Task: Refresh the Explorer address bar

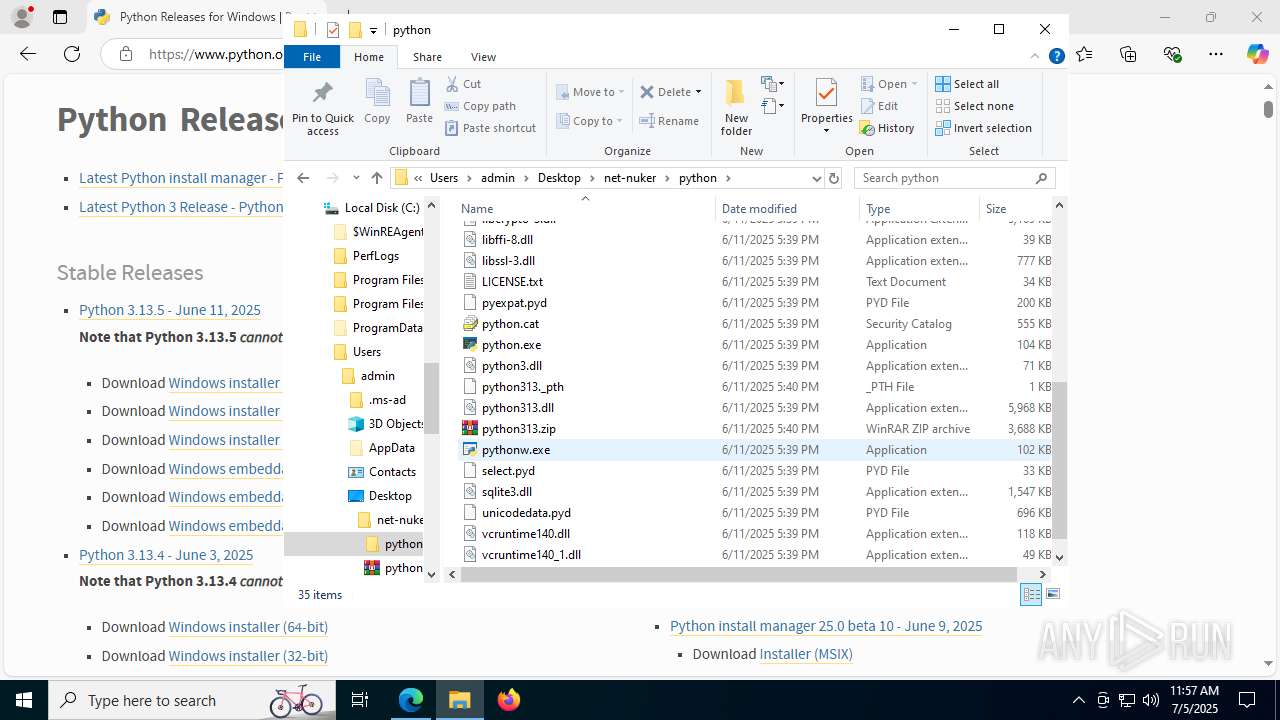Action: click(834, 178)
